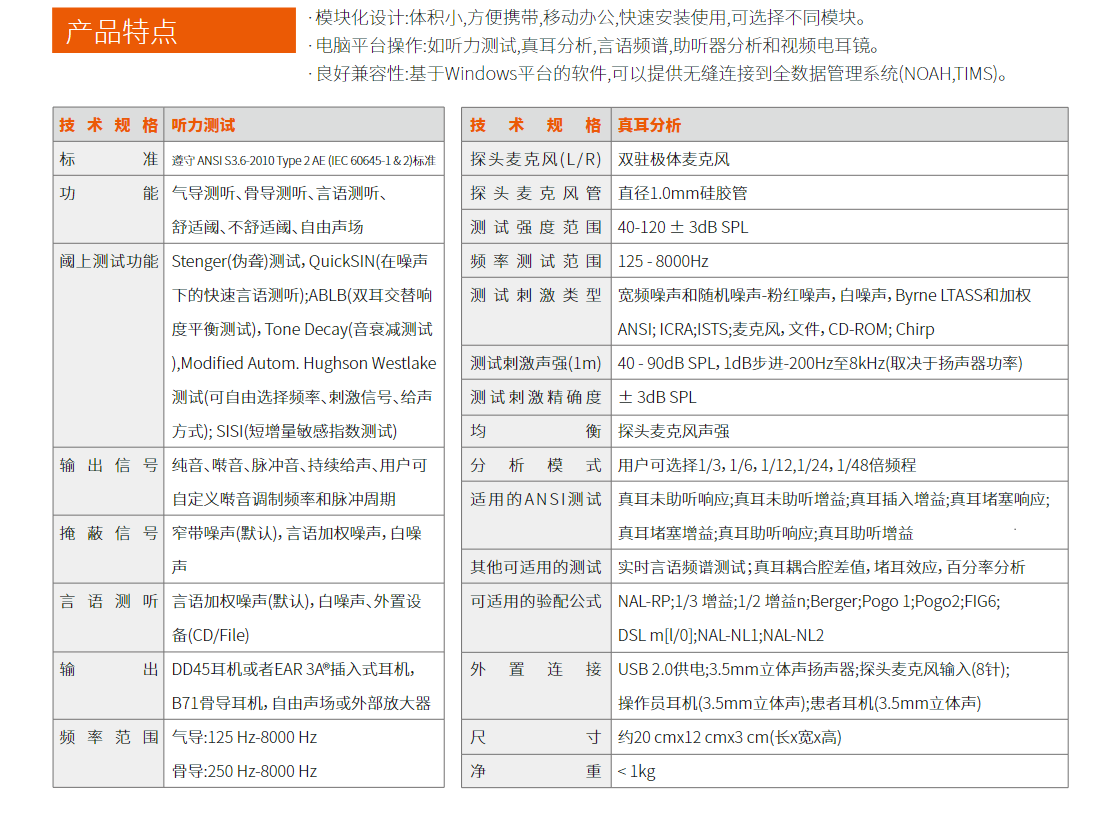Click the orange 产品特点 heading banner
This screenshot has height=817, width=1120.
[174, 31]
